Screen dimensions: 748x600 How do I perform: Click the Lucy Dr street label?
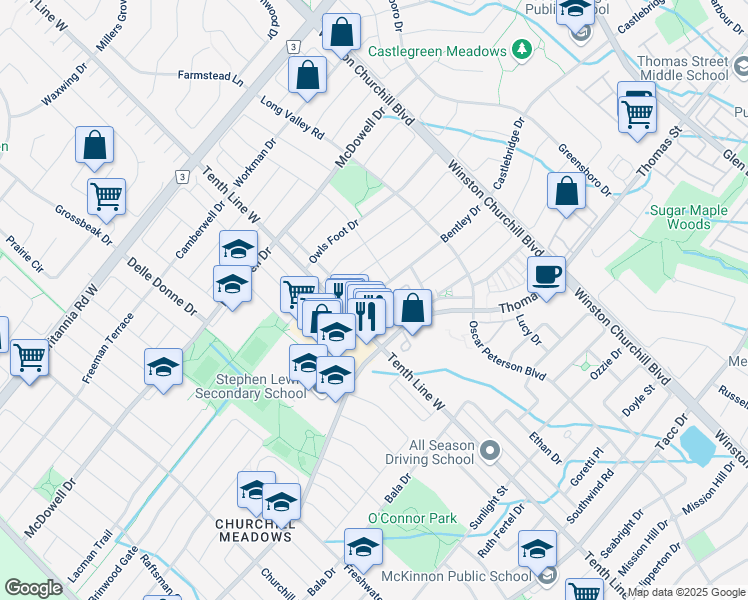click(x=529, y=330)
